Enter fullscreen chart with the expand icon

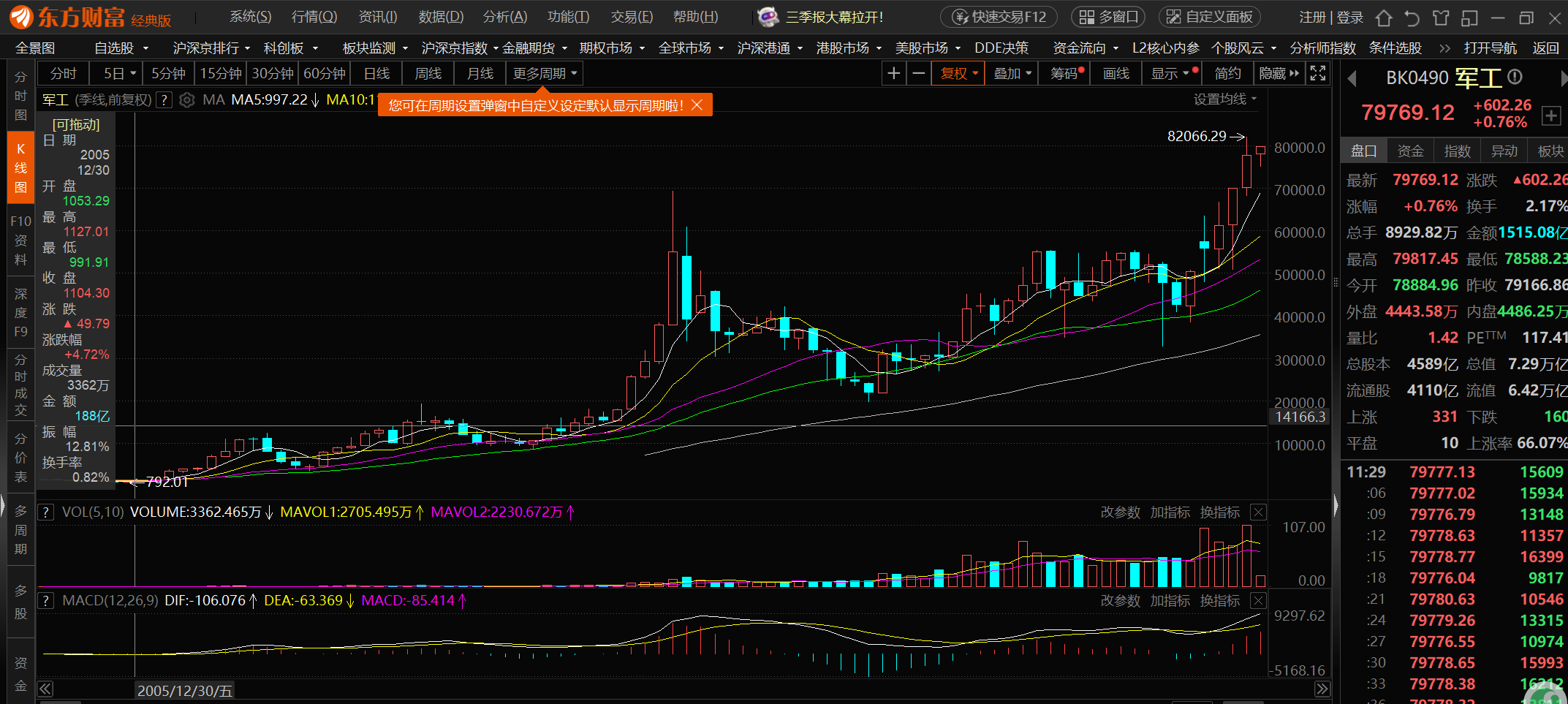(1317, 74)
